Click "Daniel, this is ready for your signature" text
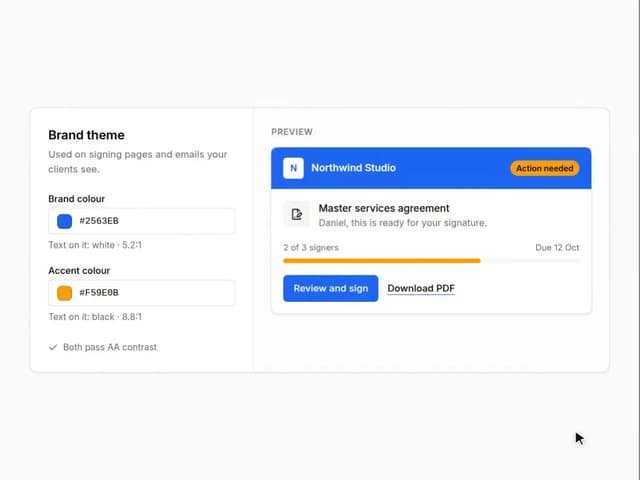This screenshot has width=640, height=480. point(402,223)
